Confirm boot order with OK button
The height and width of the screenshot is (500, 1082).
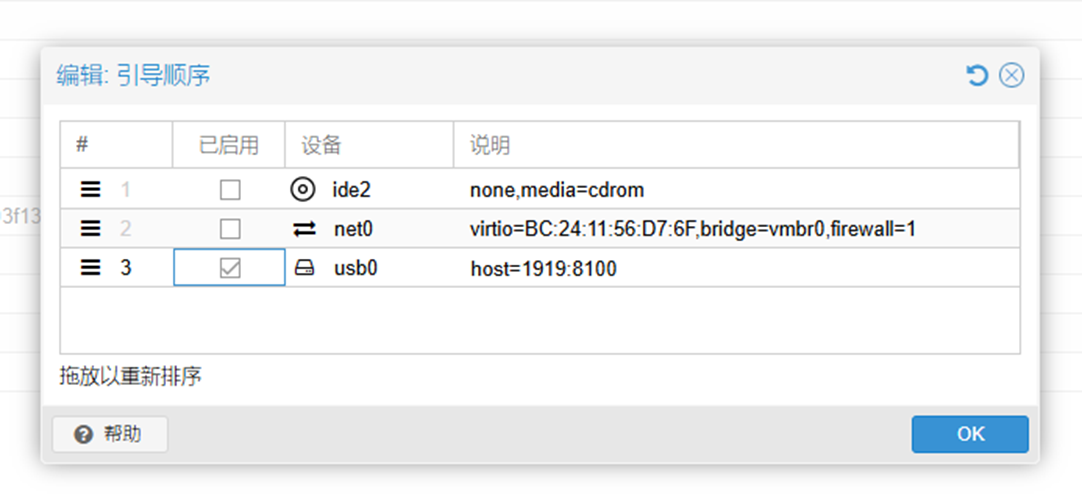tap(970, 434)
